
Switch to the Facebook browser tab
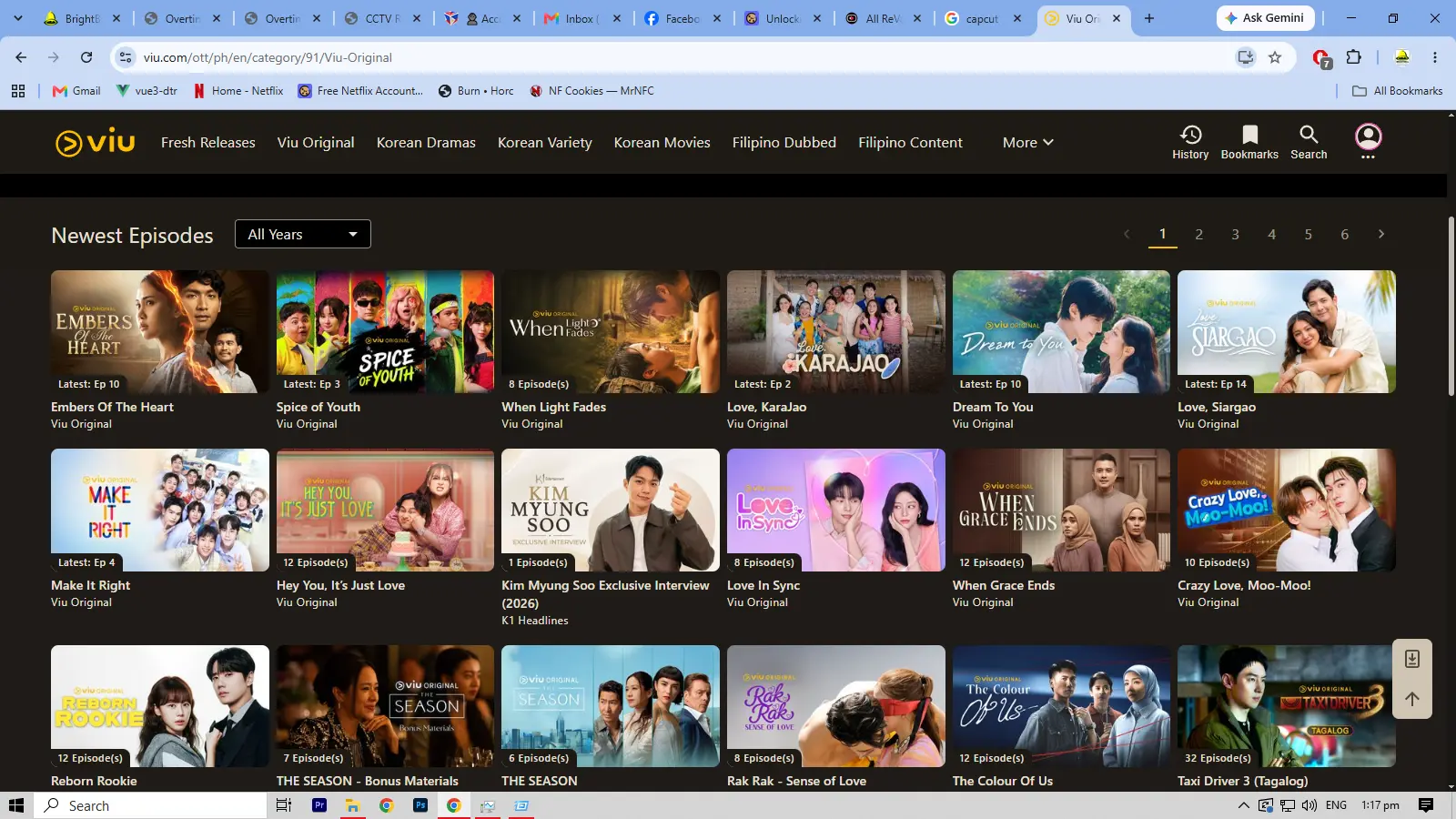coord(682,18)
